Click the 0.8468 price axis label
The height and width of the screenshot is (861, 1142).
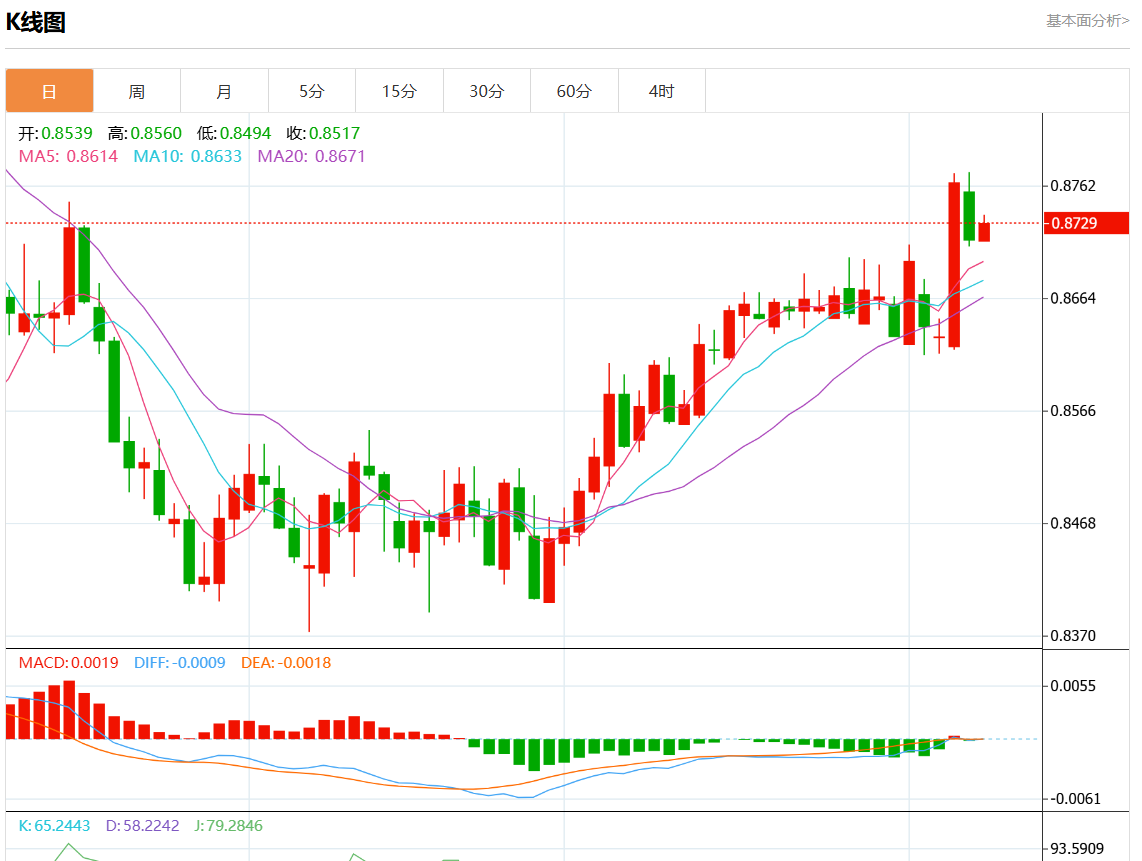click(1073, 523)
